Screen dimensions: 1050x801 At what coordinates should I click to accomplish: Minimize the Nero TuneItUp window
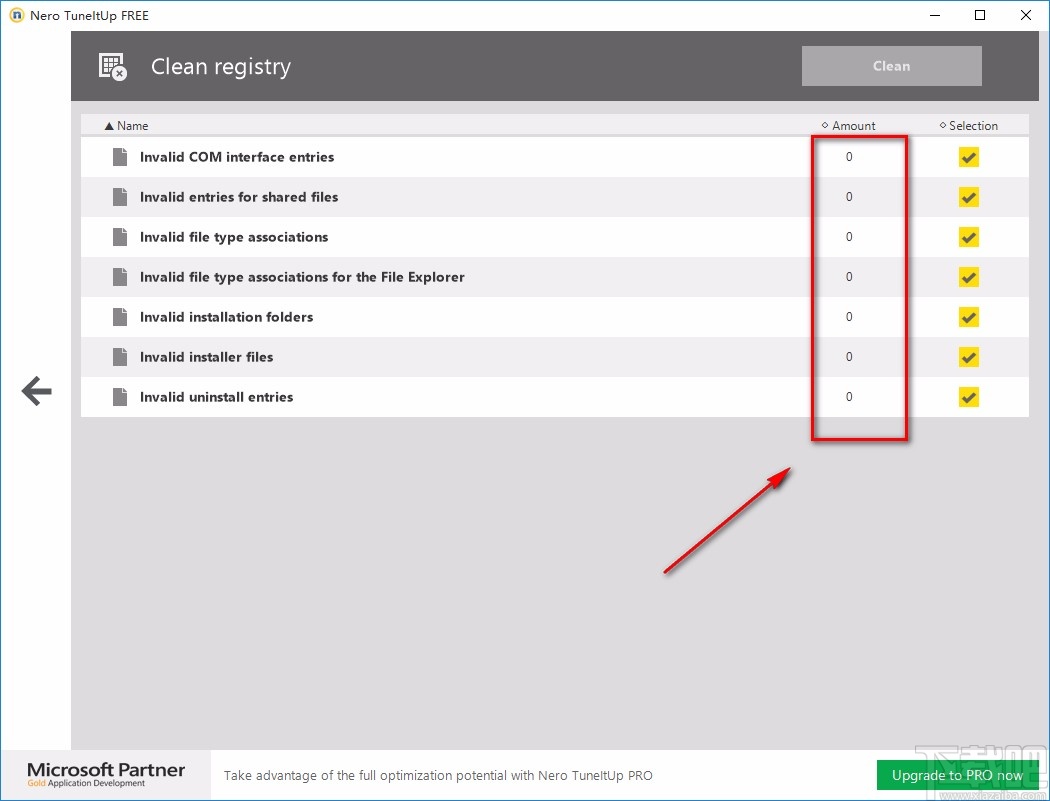935,15
